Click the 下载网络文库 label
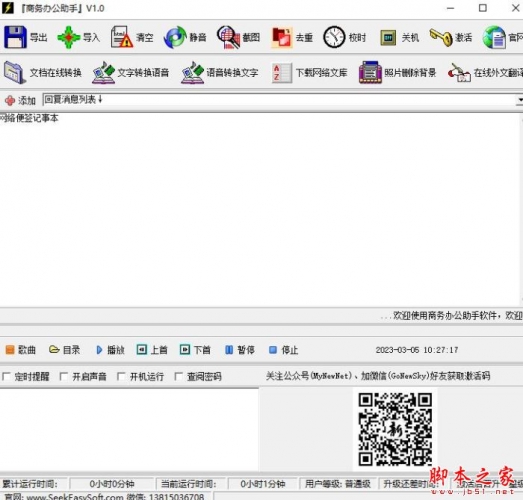Viewport: 523px width, 500px height. click(x=322, y=72)
